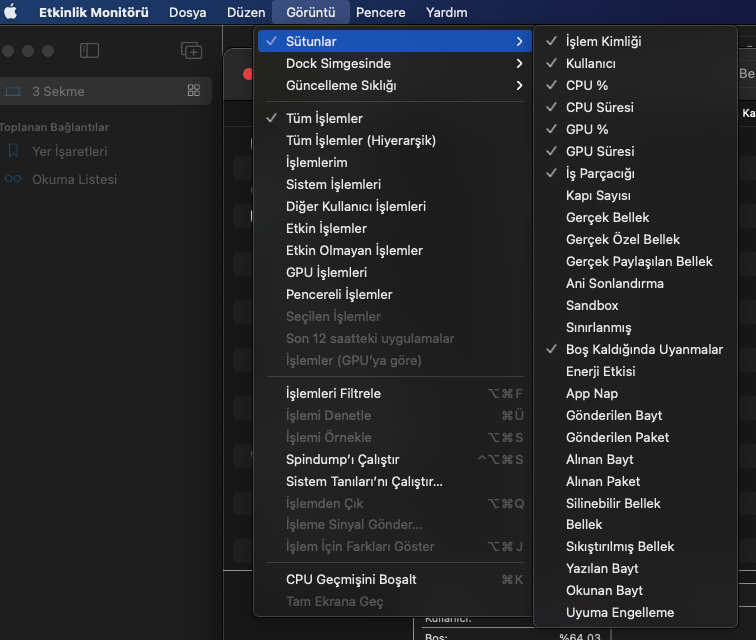Enable Gönderilen Bayt column
Viewport: 756px width, 640px height.
635,415
